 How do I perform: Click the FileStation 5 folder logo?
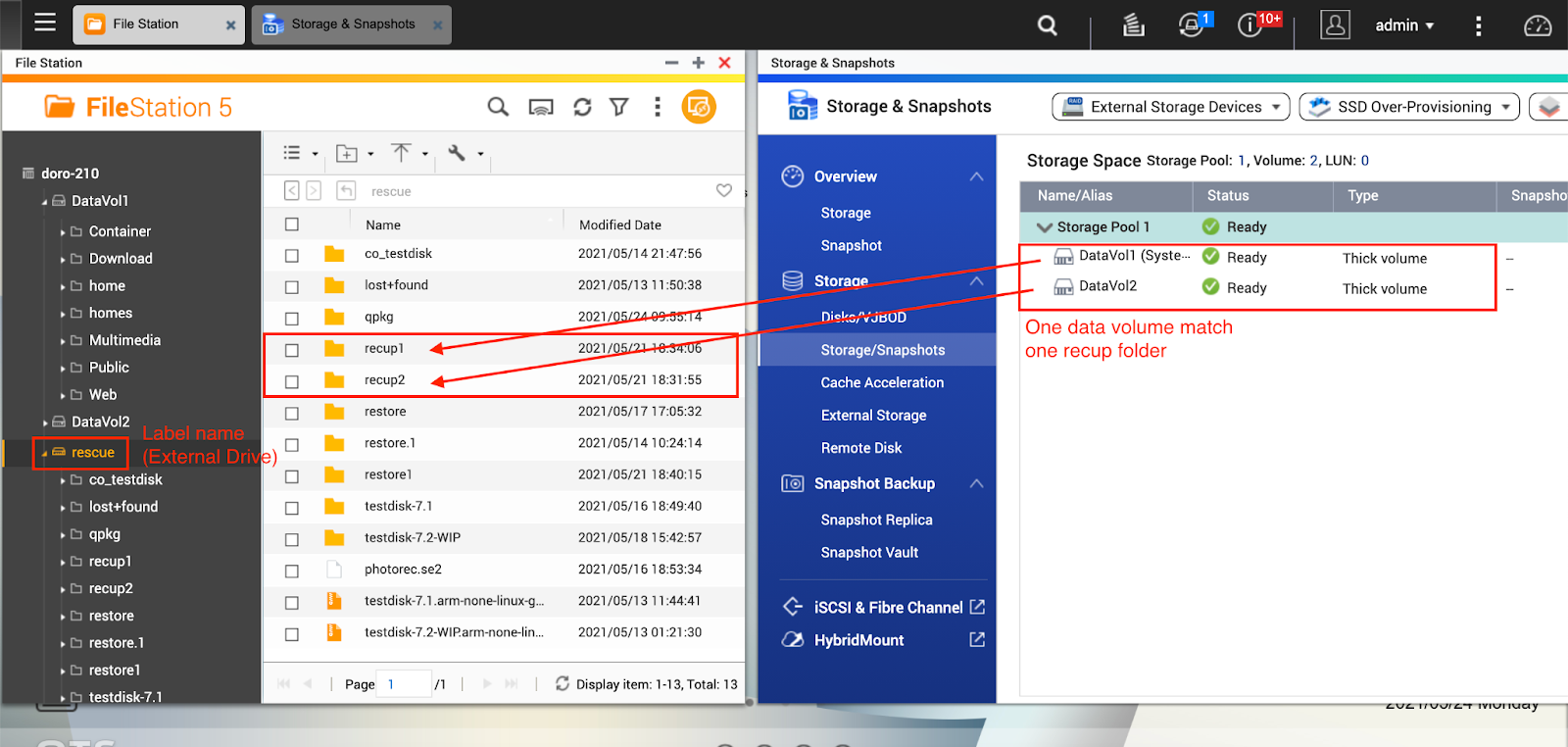pyautogui.click(x=60, y=106)
